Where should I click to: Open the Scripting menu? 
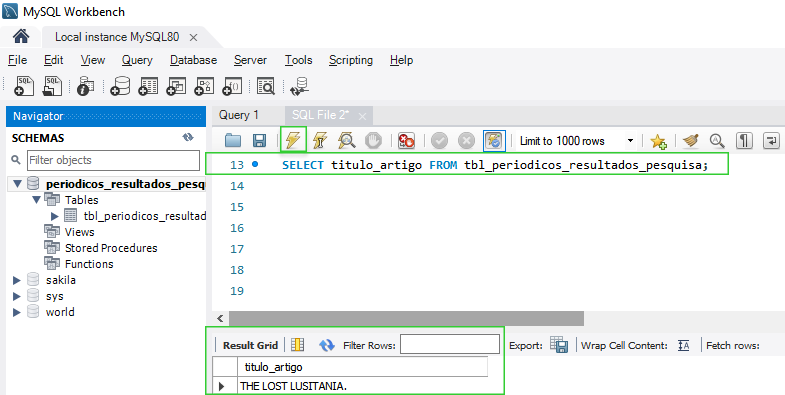(350, 60)
